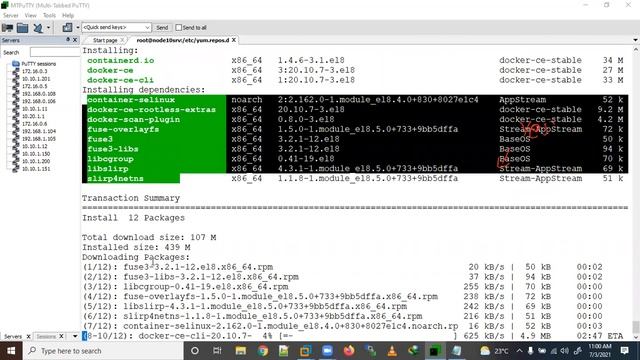Viewport: 640px width, 360px height.
Task: Select the PuTTY sessions folder node
Action: point(38,64)
